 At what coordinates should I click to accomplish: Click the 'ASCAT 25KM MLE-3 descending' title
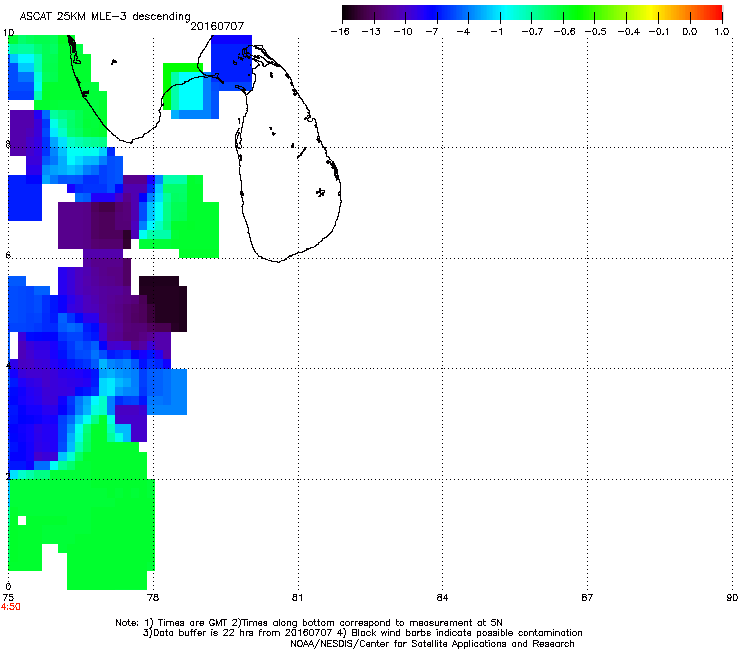point(105,17)
